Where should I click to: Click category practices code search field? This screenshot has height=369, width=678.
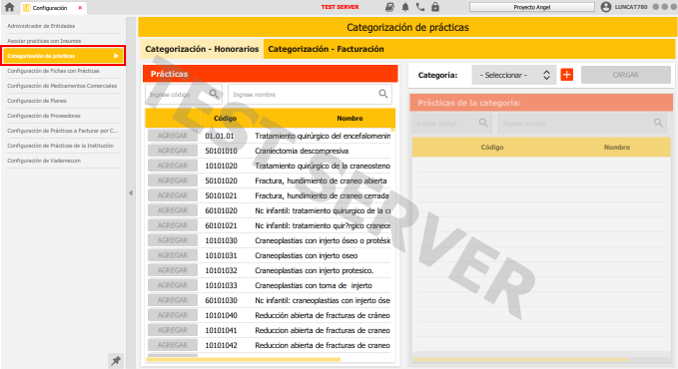point(451,123)
